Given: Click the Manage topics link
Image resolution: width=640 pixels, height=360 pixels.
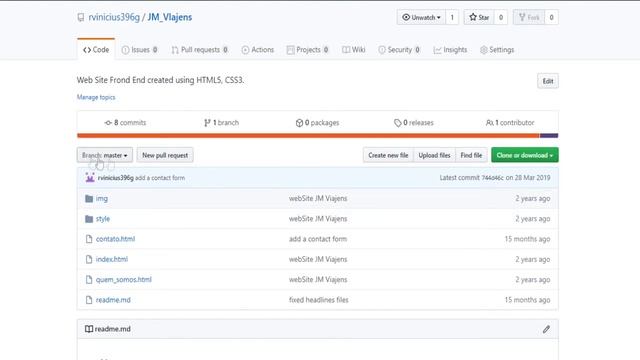Looking at the screenshot, I should pos(96,97).
